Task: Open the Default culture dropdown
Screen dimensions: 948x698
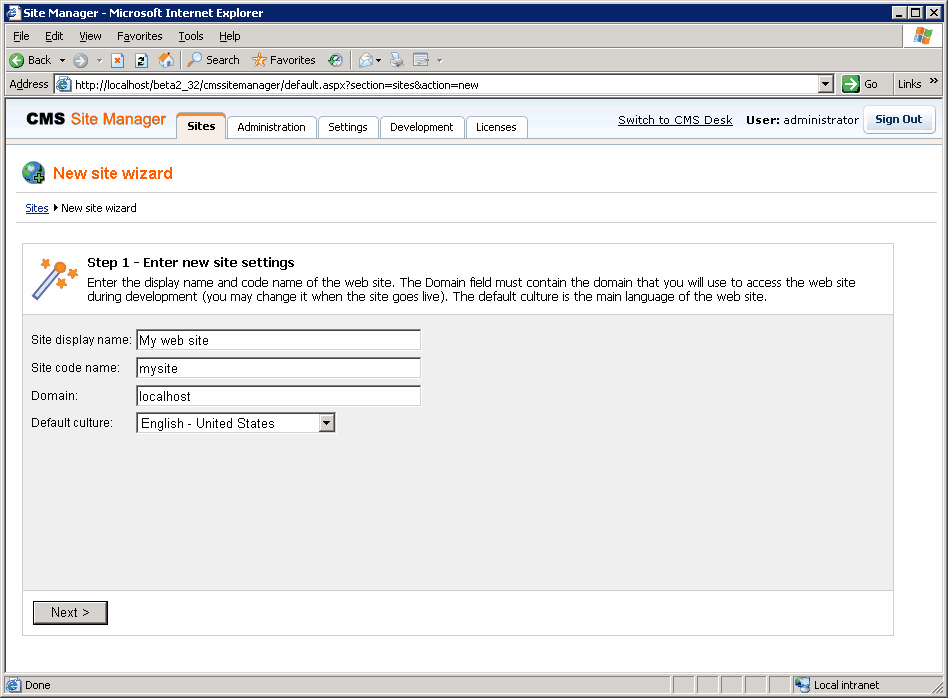Action: tap(236, 423)
